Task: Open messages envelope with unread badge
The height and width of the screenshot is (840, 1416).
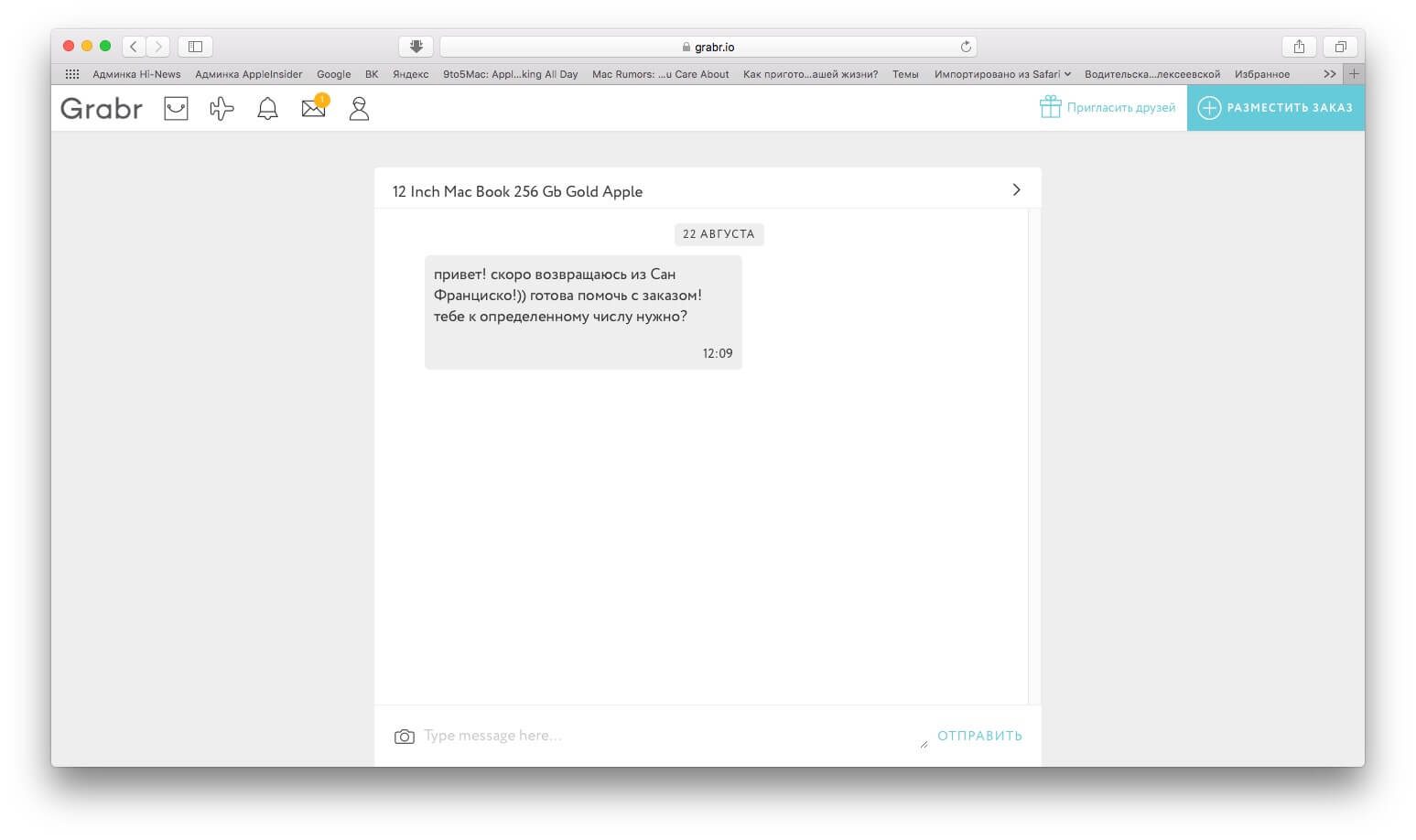Action: pyautogui.click(x=314, y=107)
